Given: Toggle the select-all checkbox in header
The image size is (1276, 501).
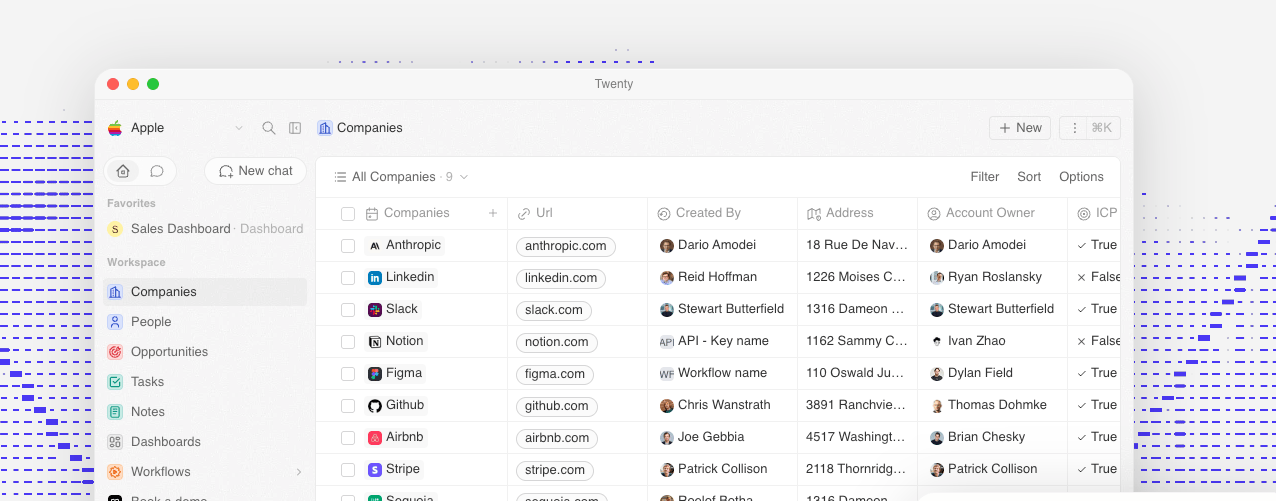Looking at the screenshot, I should (348, 213).
